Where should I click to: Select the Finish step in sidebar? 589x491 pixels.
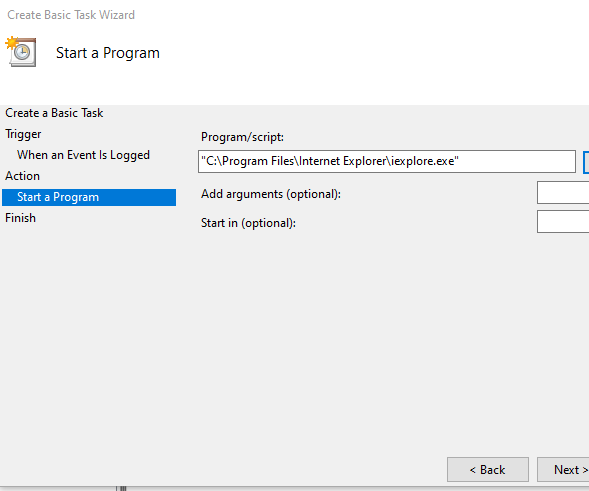click(x=21, y=218)
